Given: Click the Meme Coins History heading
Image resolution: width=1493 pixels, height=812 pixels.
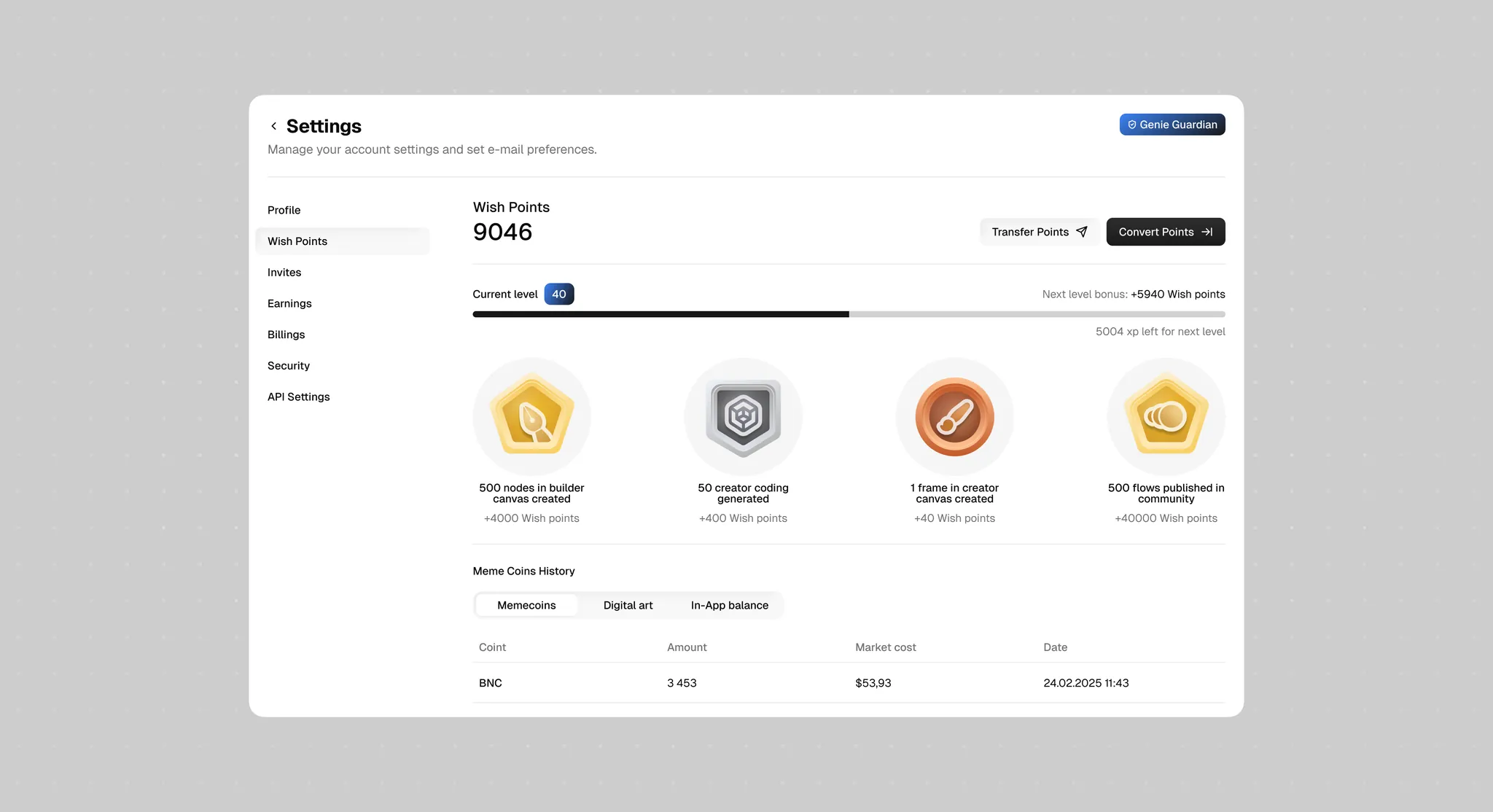Looking at the screenshot, I should coord(523,571).
